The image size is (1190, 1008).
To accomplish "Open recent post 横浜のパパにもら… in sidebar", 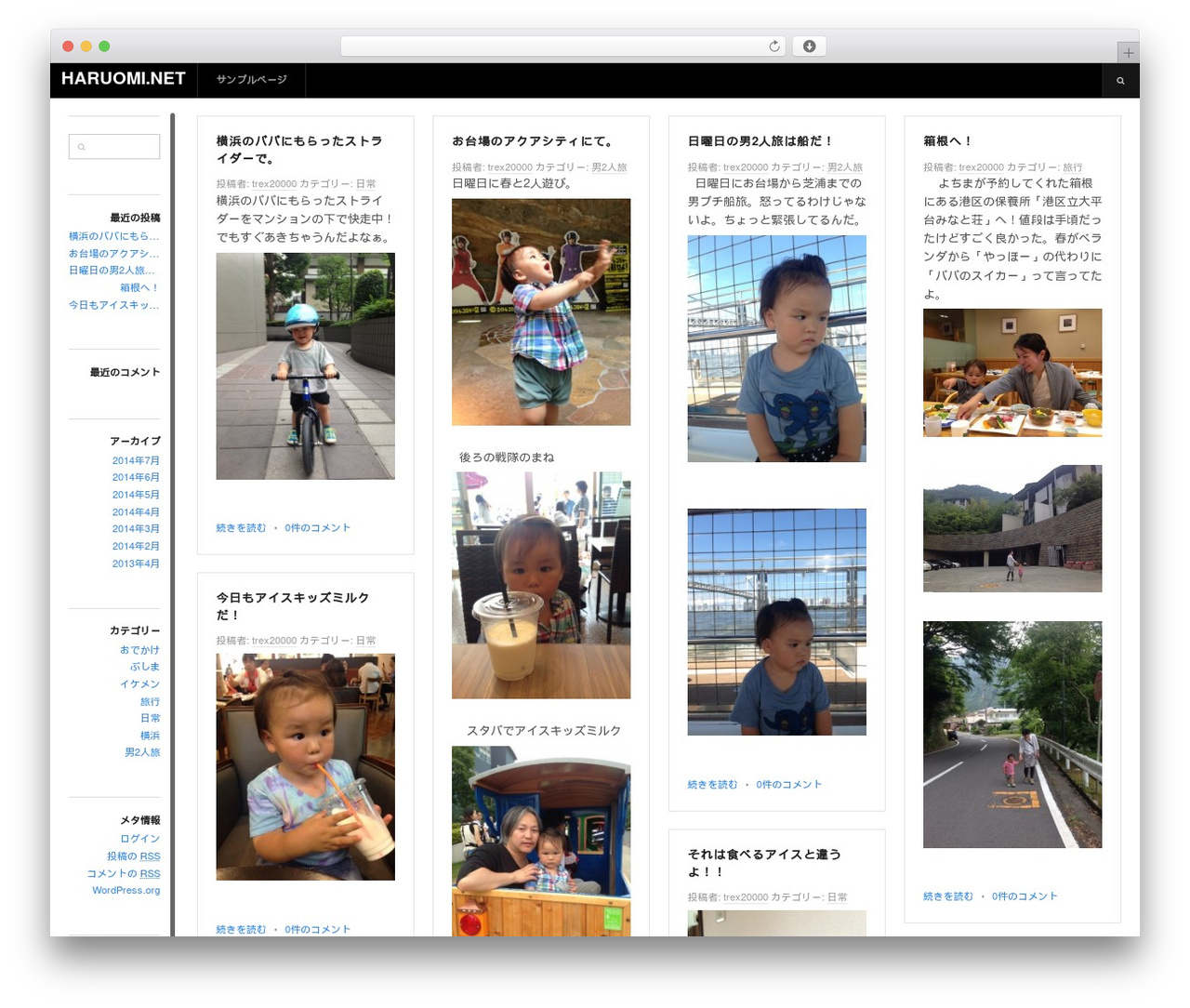I will coord(113,236).
